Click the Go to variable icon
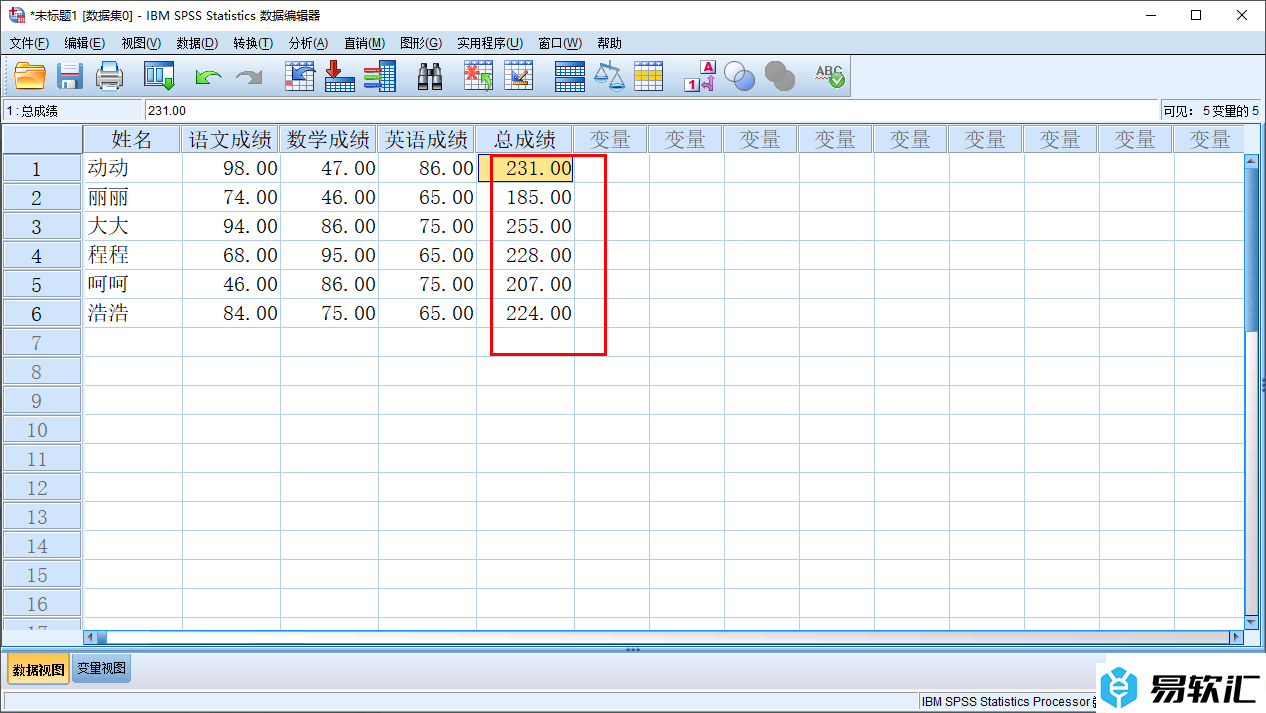The height and width of the screenshot is (713, 1266). click(x=340, y=77)
